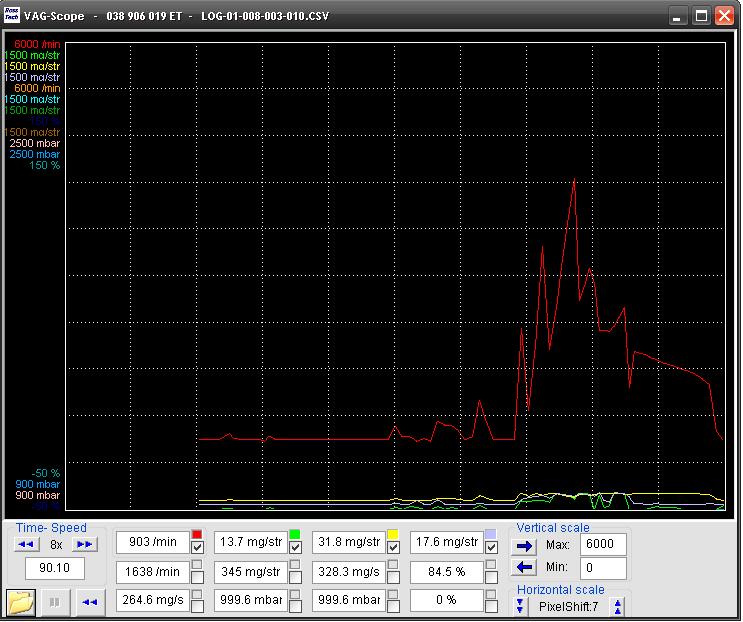
Task: Slow down playback with Time-Speed rewind arrows
Action: 26,544
